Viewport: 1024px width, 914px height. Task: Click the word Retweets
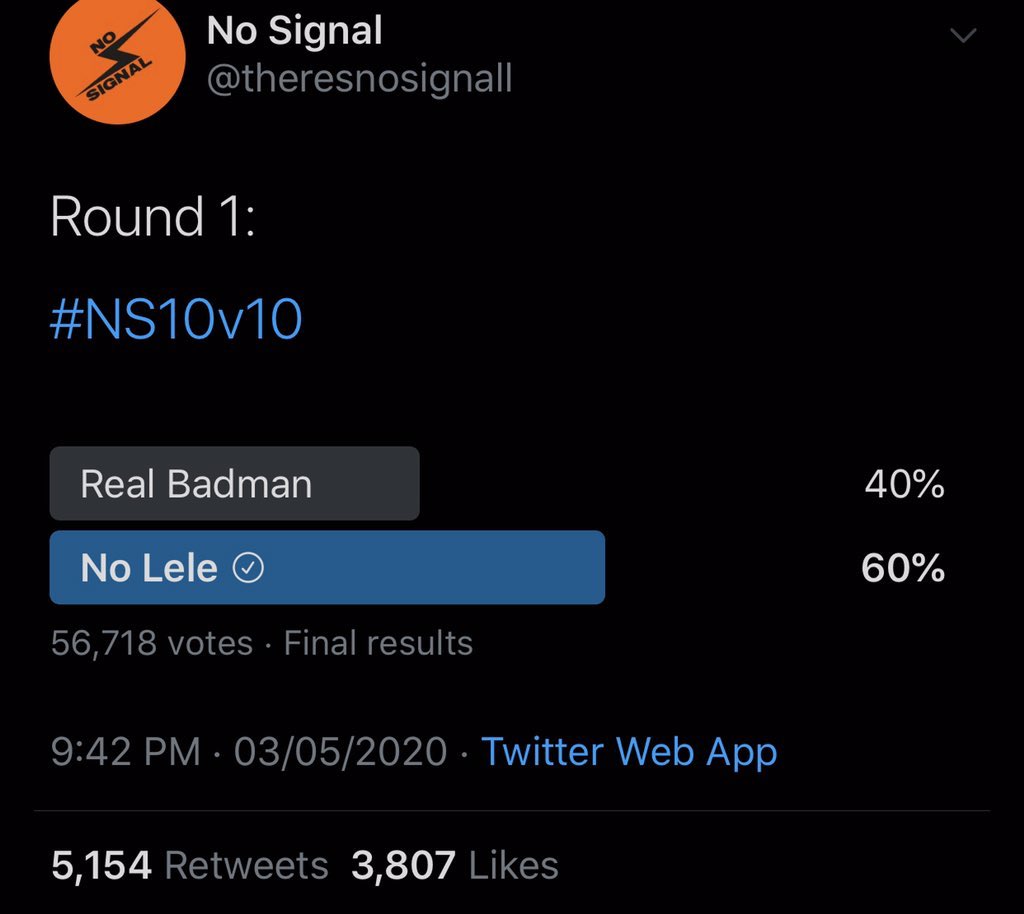point(246,866)
